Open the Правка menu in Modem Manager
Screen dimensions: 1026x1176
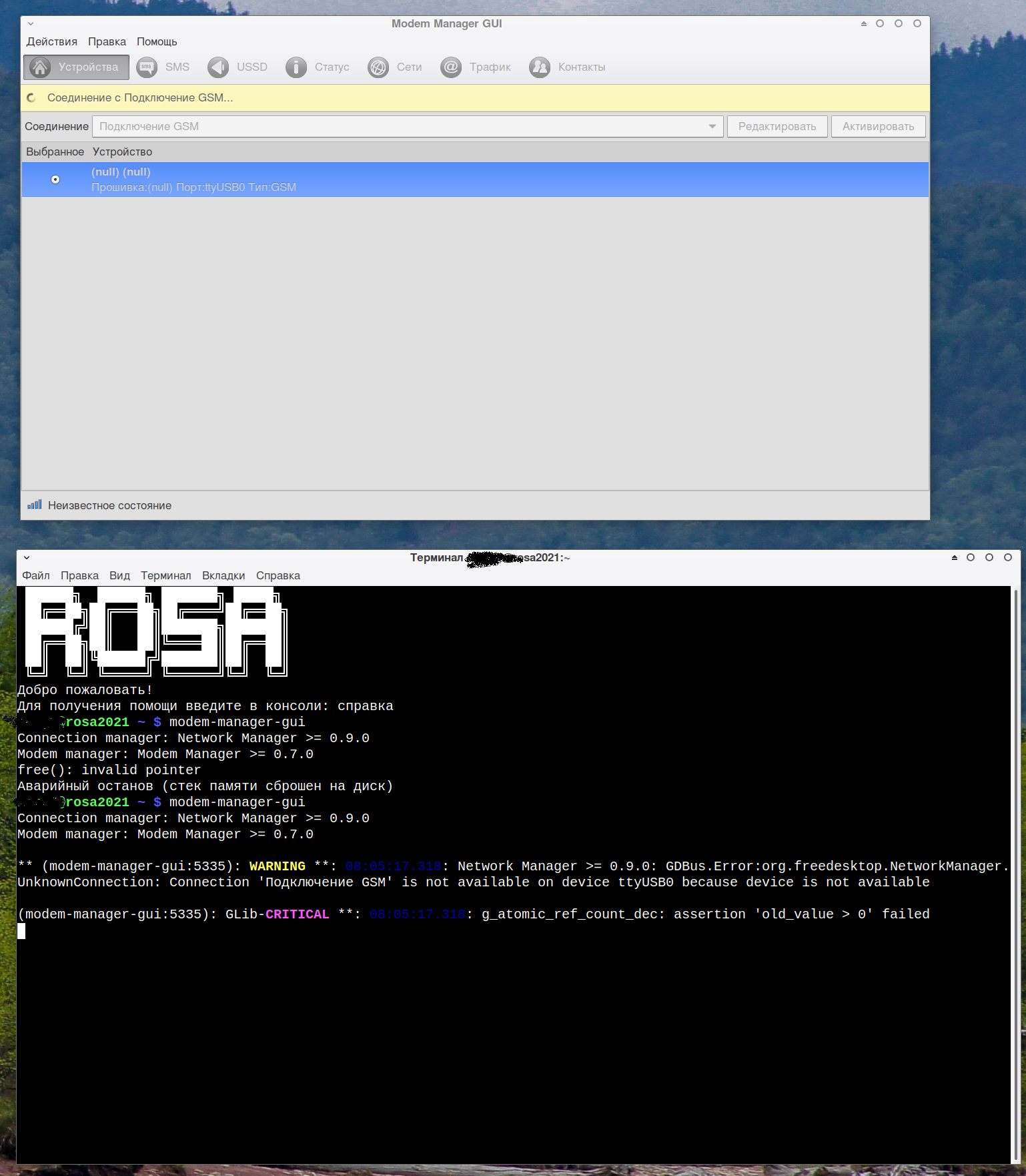107,42
